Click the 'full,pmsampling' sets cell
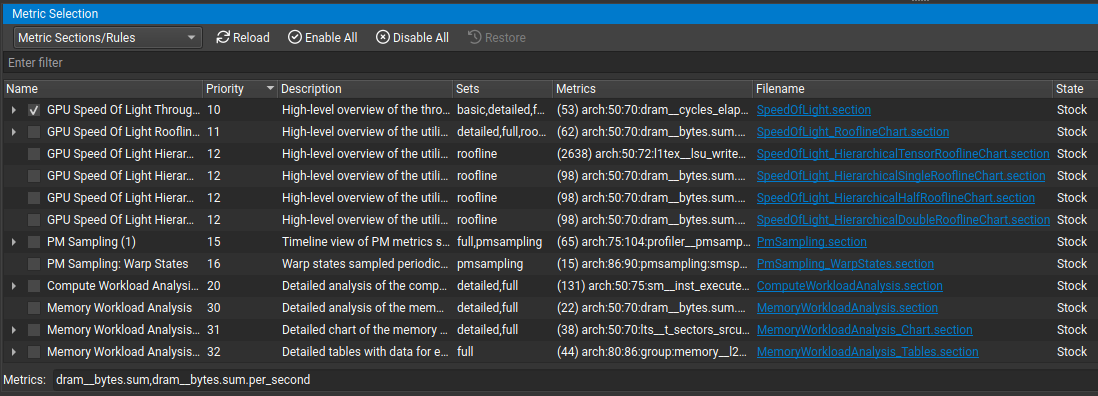The image size is (1098, 396). (499, 242)
